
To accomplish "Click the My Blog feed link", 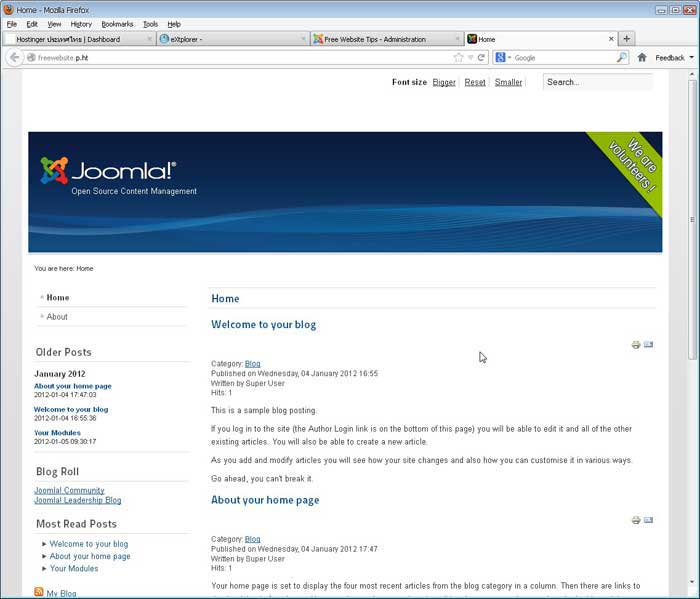I will (61, 593).
